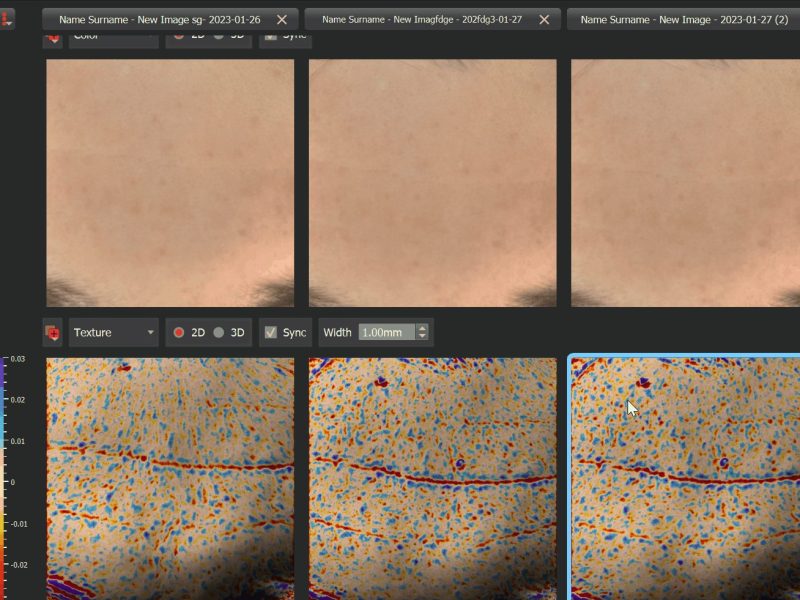Viewport: 800px width, 600px height.
Task: Click the Width 1.00mm input field
Action: click(x=386, y=333)
